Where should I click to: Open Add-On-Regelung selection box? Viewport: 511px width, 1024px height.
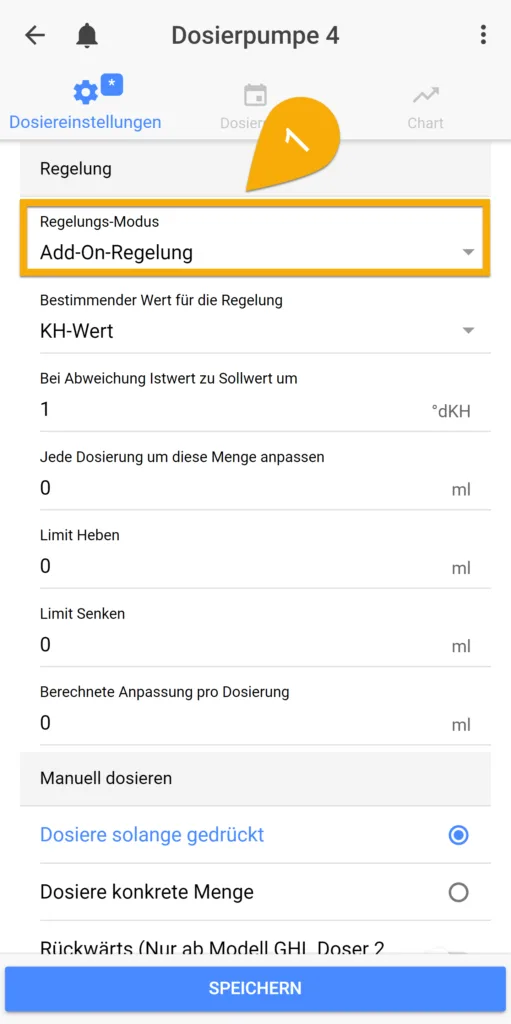pos(255,238)
